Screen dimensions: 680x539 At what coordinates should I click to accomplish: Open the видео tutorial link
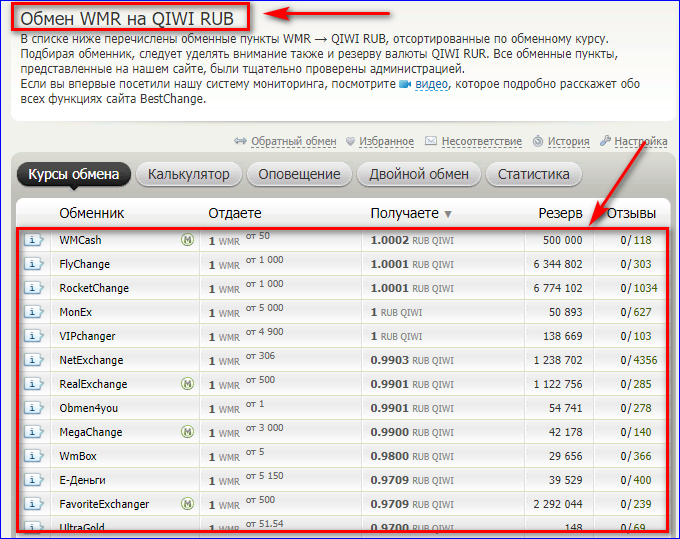click(432, 84)
